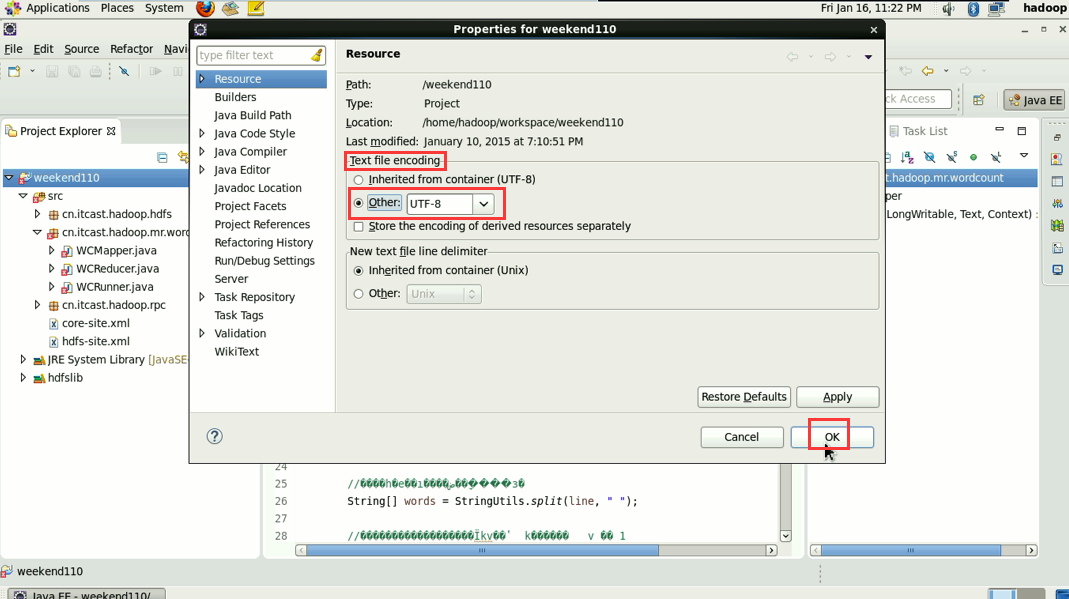Clear the filter text with the broom icon
Screen dimensions: 1069x599
[x=317, y=55]
